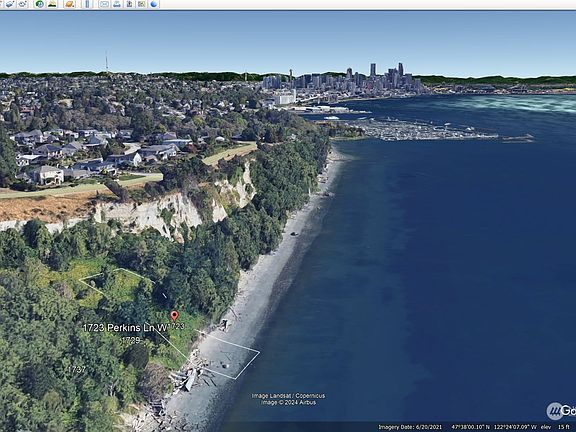This screenshot has width=576, height=432.
Task: Click the latitude longitude coordinates readout
Action: coord(494,427)
